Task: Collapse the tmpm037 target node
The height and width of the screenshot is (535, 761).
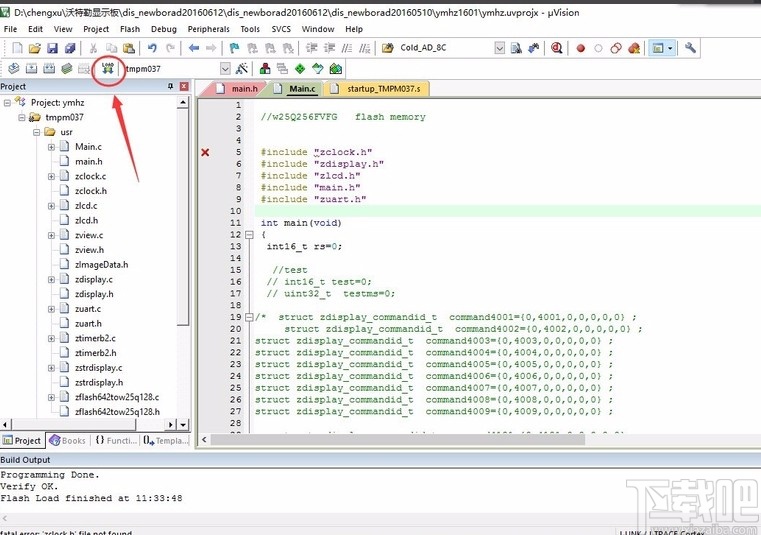Action: (22, 117)
